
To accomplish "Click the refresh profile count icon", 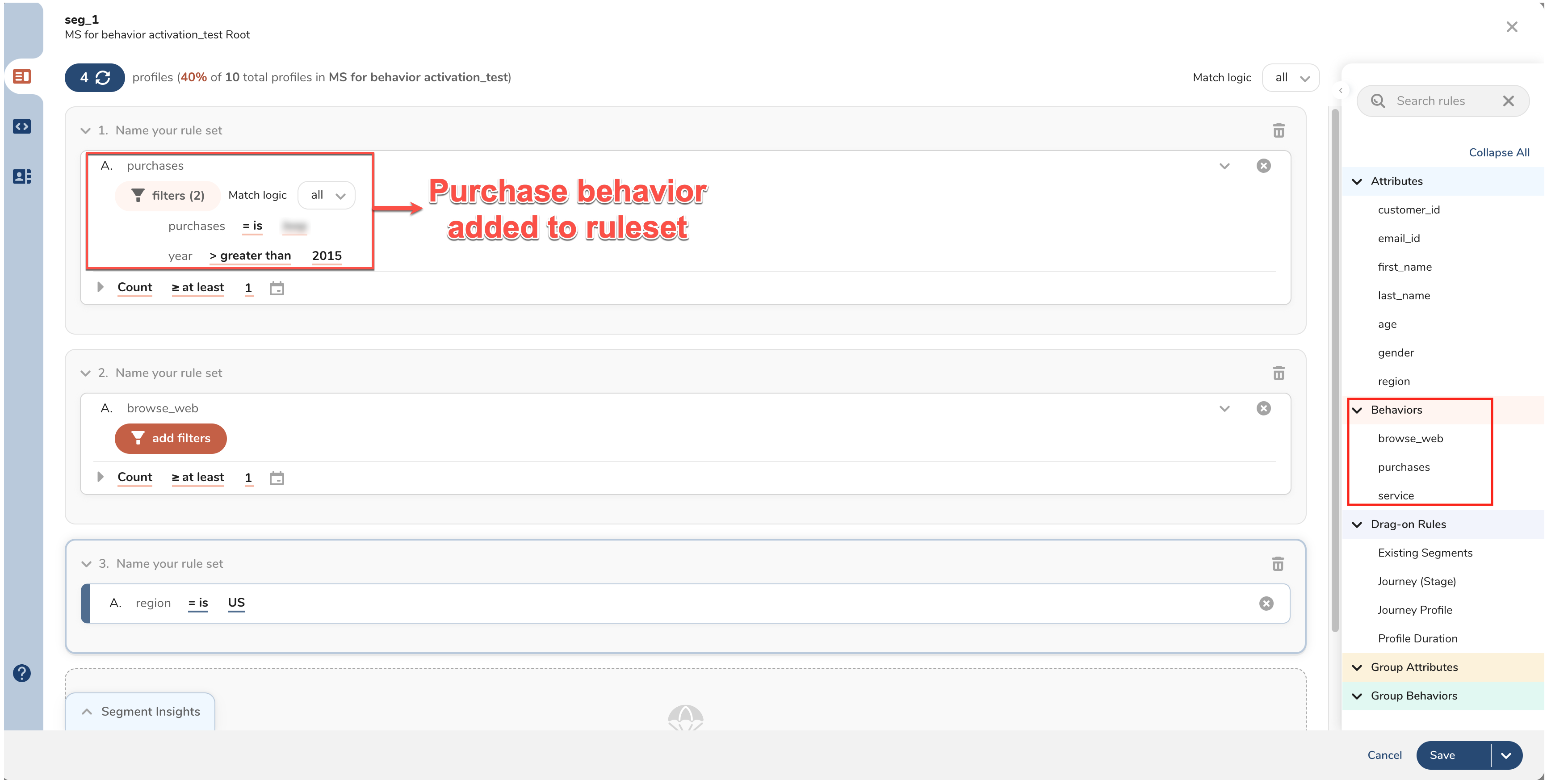I will coord(103,77).
